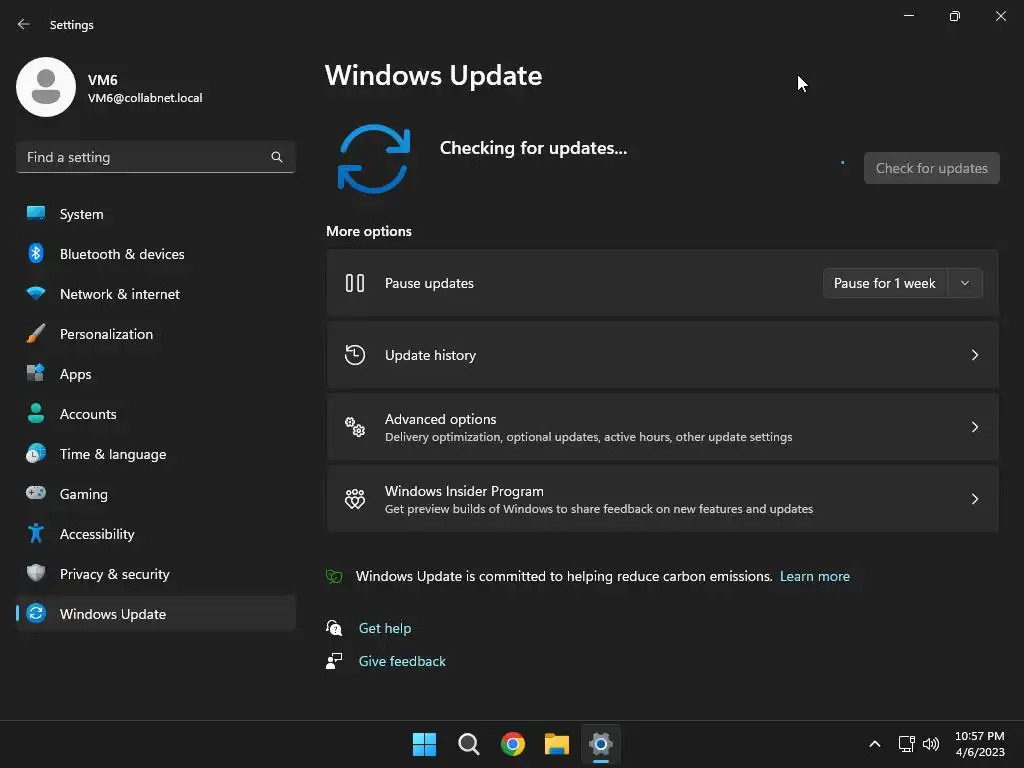
Task: Click the Accessibility figure icon
Action: click(x=36, y=534)
